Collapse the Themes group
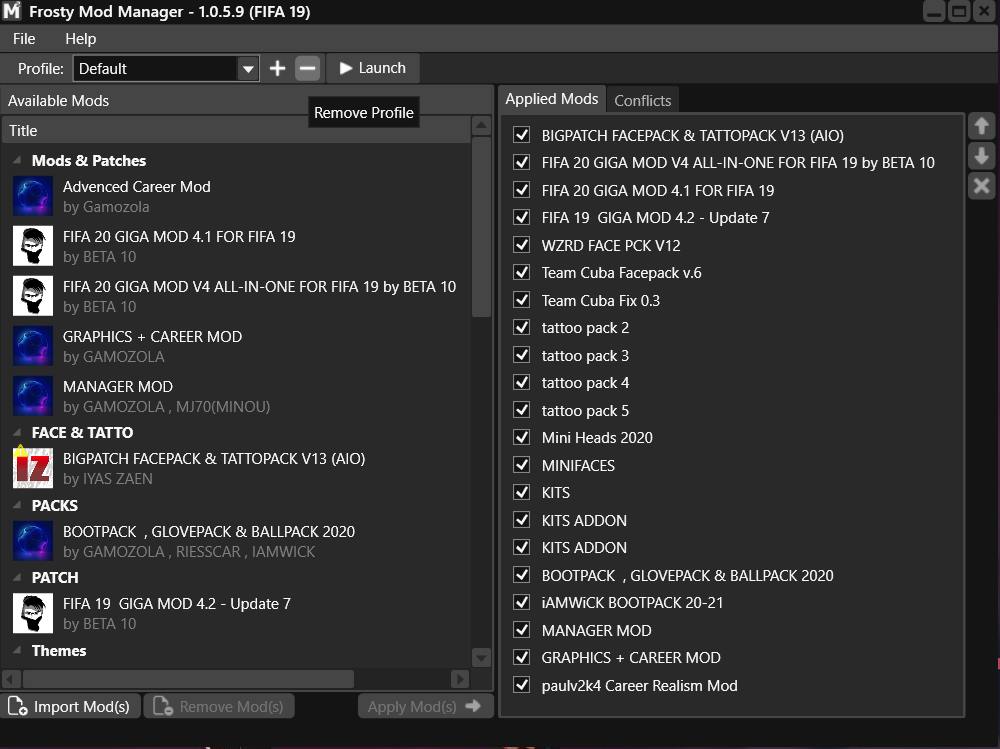Image resolution: width=1000 pixels, height=749 pixels. (17, 651)
